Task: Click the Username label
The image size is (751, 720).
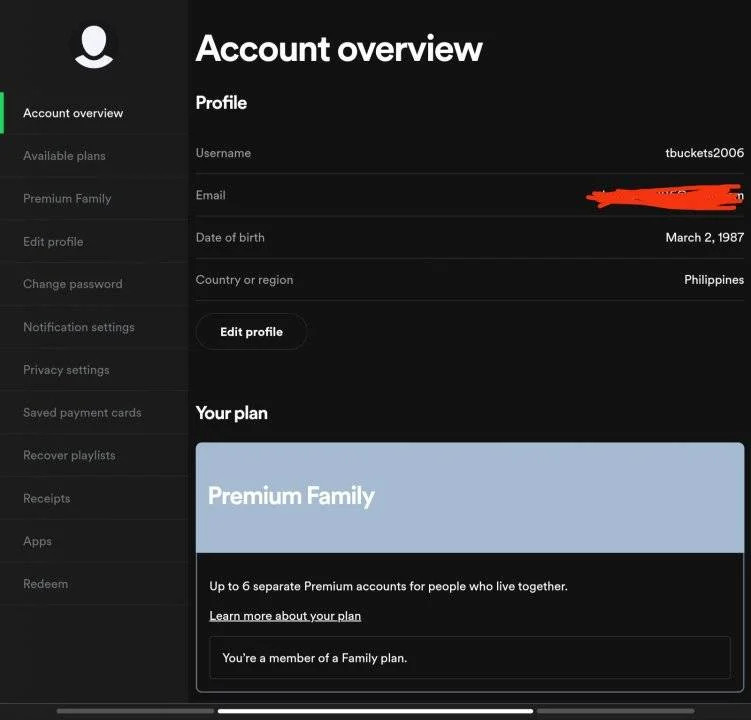Action: click(x=223, y=153)
